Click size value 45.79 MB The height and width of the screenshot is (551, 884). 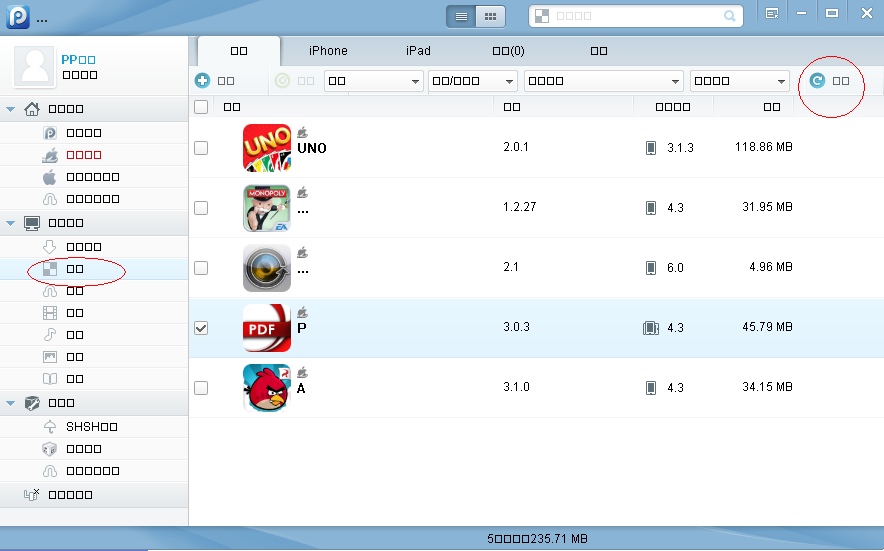pos(767,327)
